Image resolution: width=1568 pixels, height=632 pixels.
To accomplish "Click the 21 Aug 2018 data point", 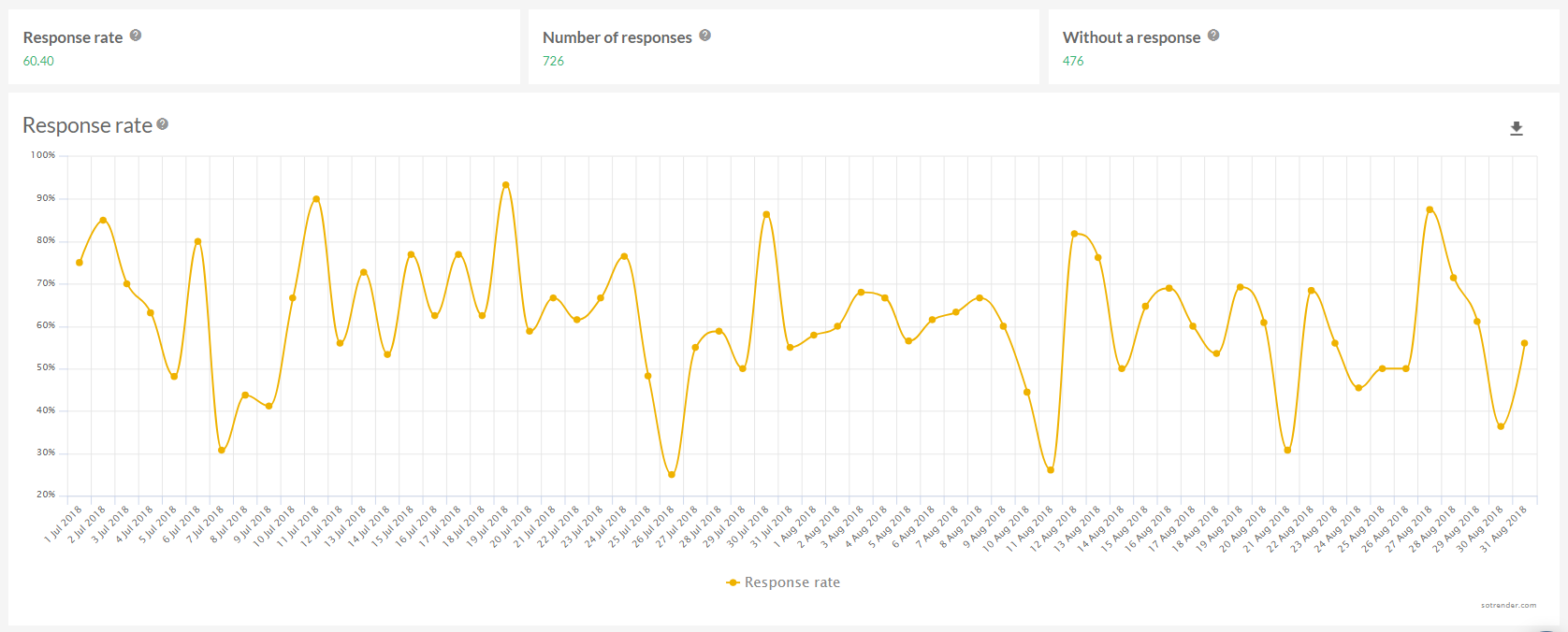I will 1287,451.
